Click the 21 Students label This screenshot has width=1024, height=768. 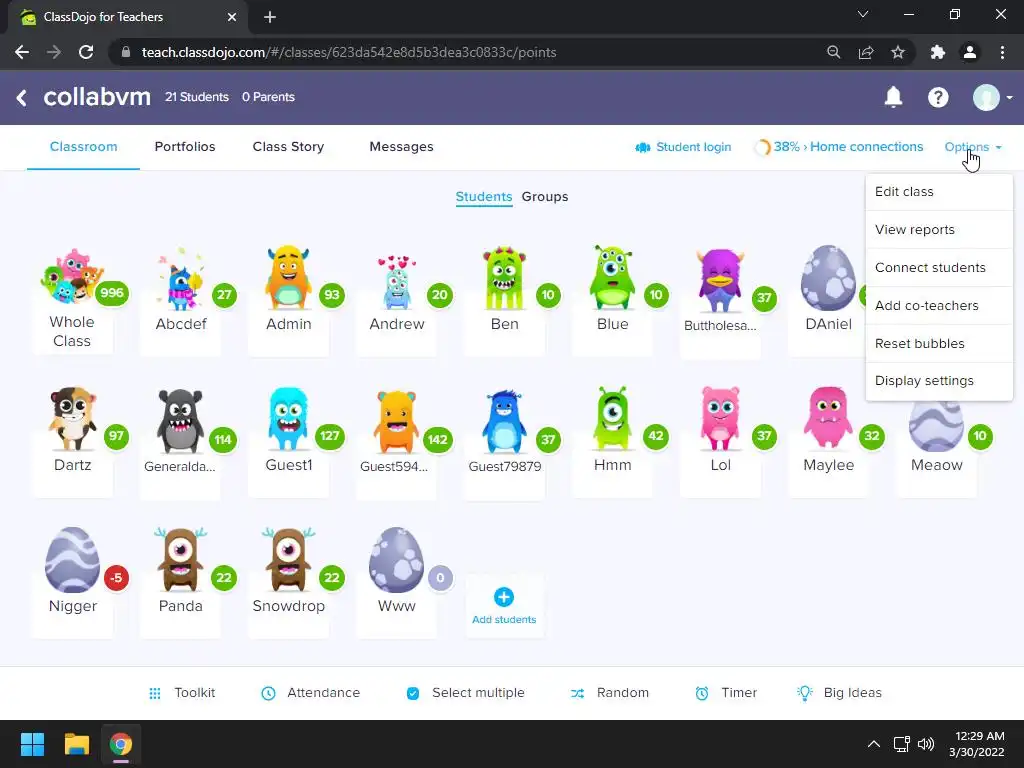(x=197, y=97)
